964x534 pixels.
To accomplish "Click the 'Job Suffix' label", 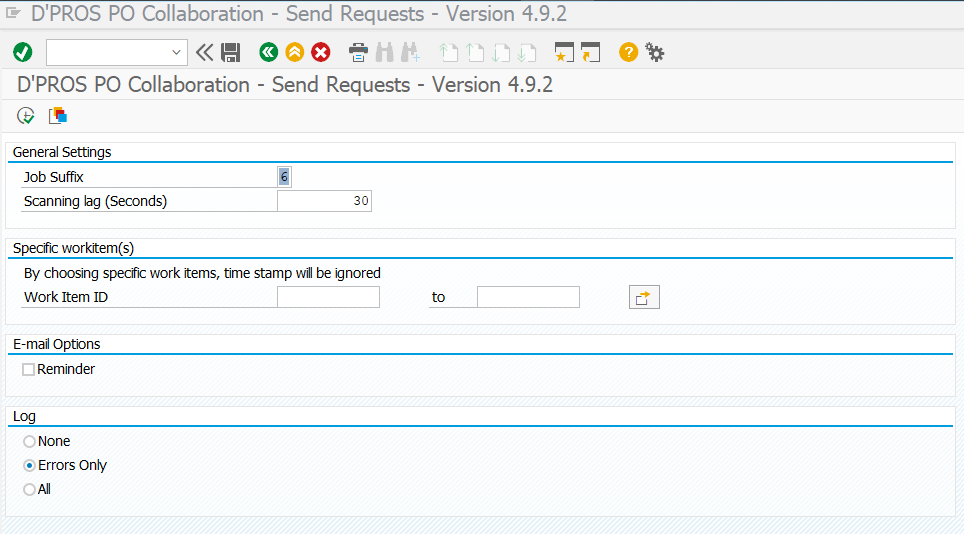I will click(53, 177).
